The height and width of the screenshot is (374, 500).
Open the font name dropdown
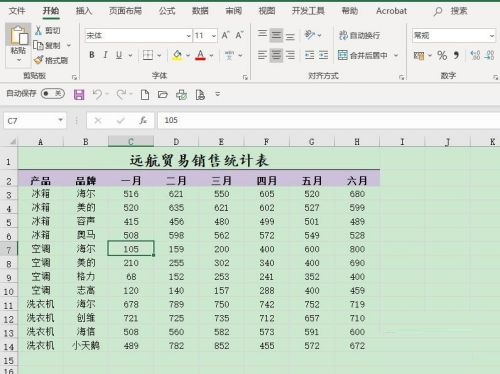click(x=189, y=36)
